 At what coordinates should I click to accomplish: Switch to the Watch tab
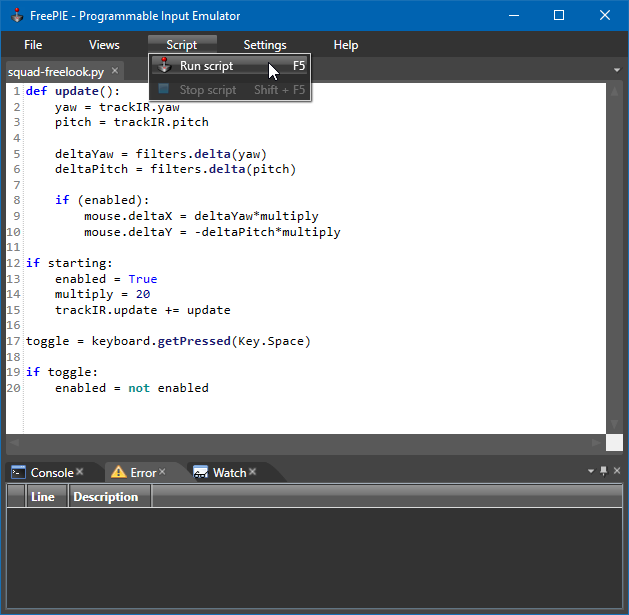point(229,473)
